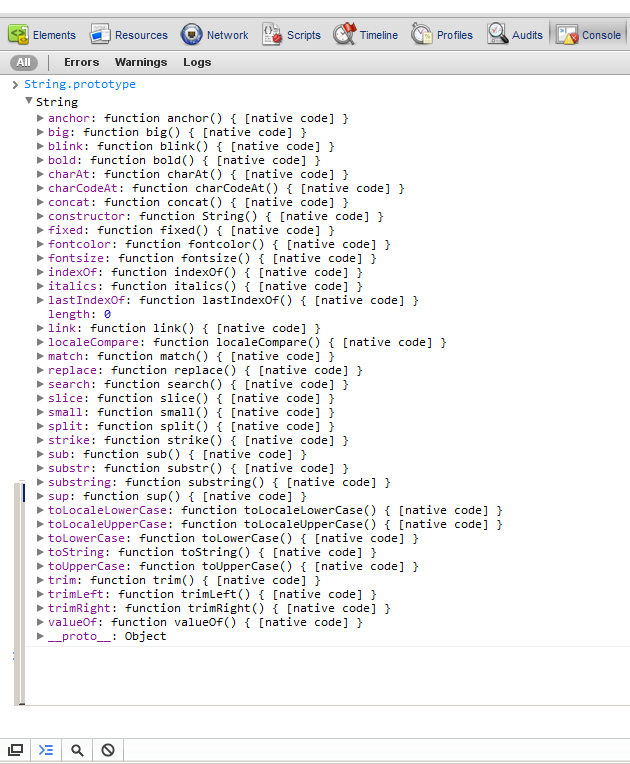Open the Resources panel icon
This screenshot has width=630, height=764.
(100, 35)
